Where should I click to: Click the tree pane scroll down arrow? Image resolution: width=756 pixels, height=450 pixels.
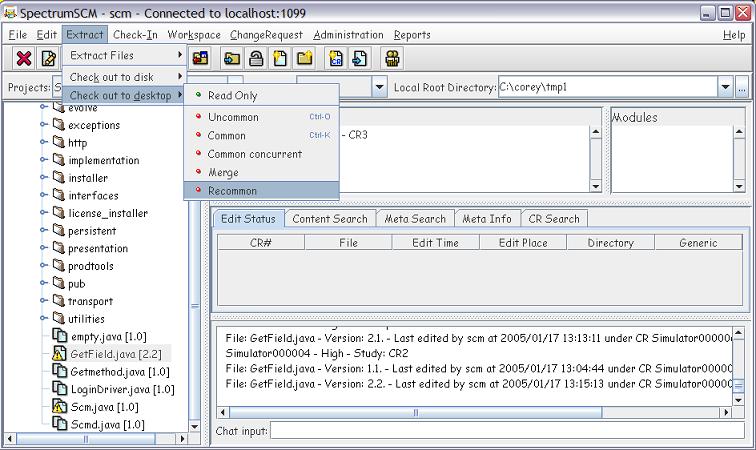click(x=195, y=426)
